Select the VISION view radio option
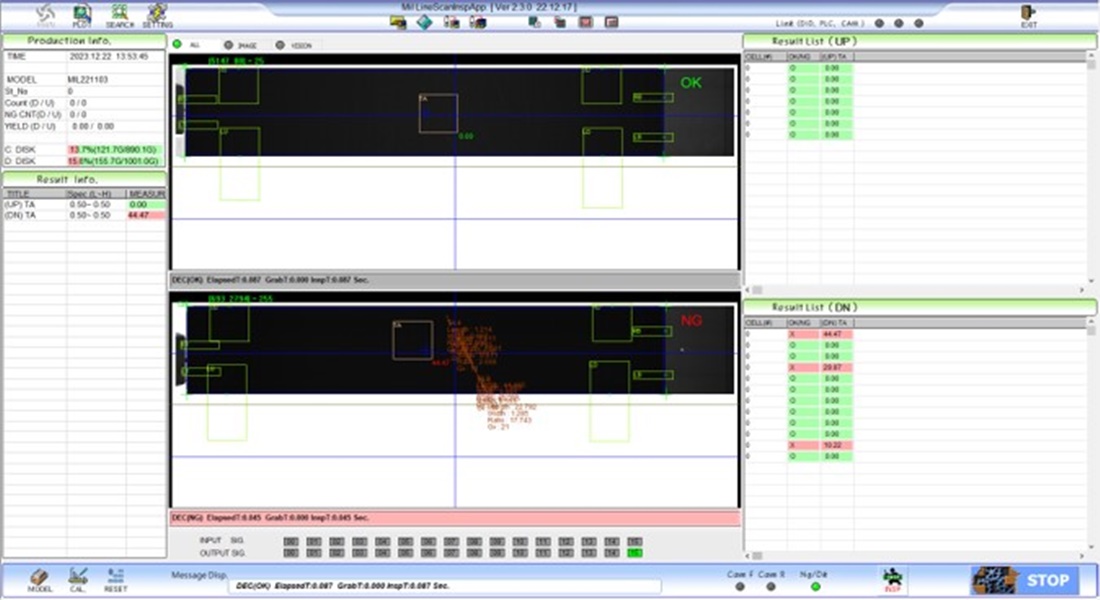The height and width of the screenshot is (600, 1100). click(x=281, y=45)
